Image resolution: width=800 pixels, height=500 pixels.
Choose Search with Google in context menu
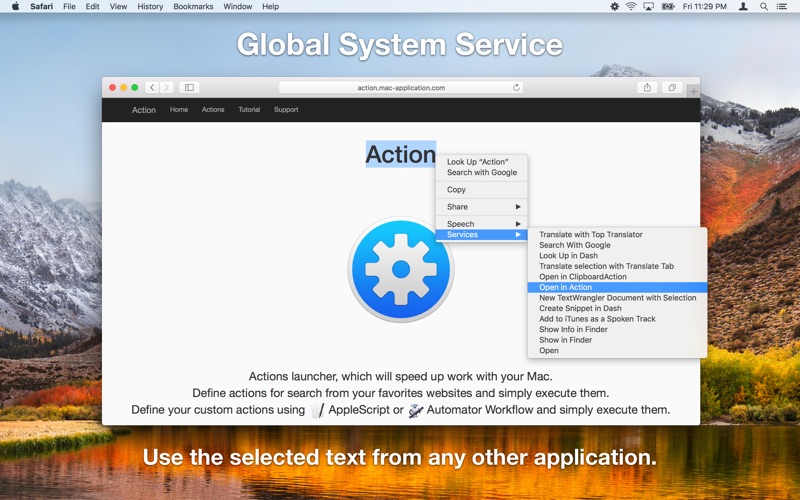482,172
